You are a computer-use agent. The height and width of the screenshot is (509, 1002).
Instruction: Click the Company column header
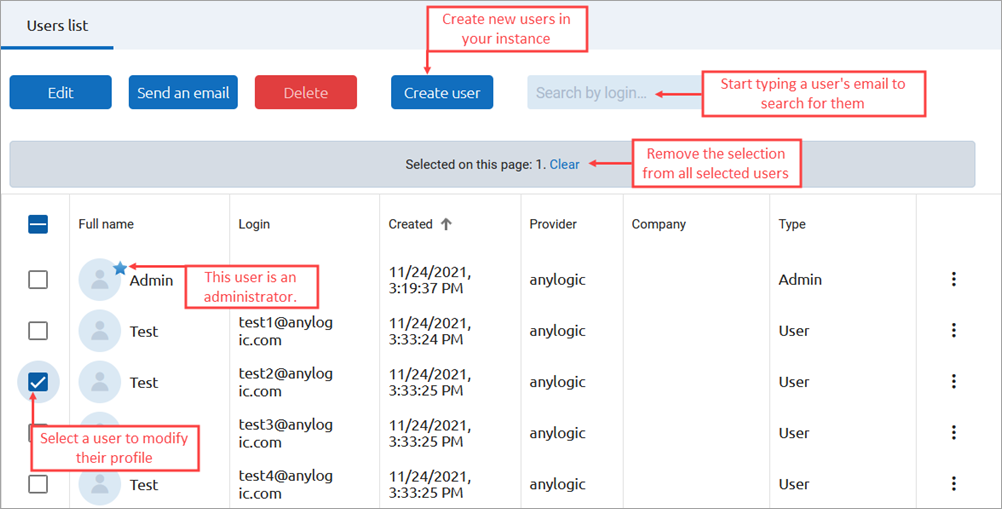coord(659,224)
